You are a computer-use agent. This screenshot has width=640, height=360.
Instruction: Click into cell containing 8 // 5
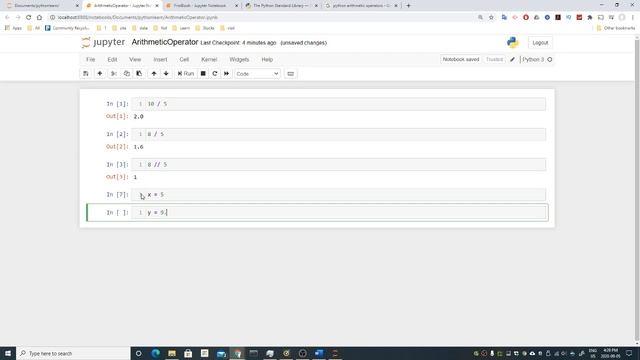339,164
